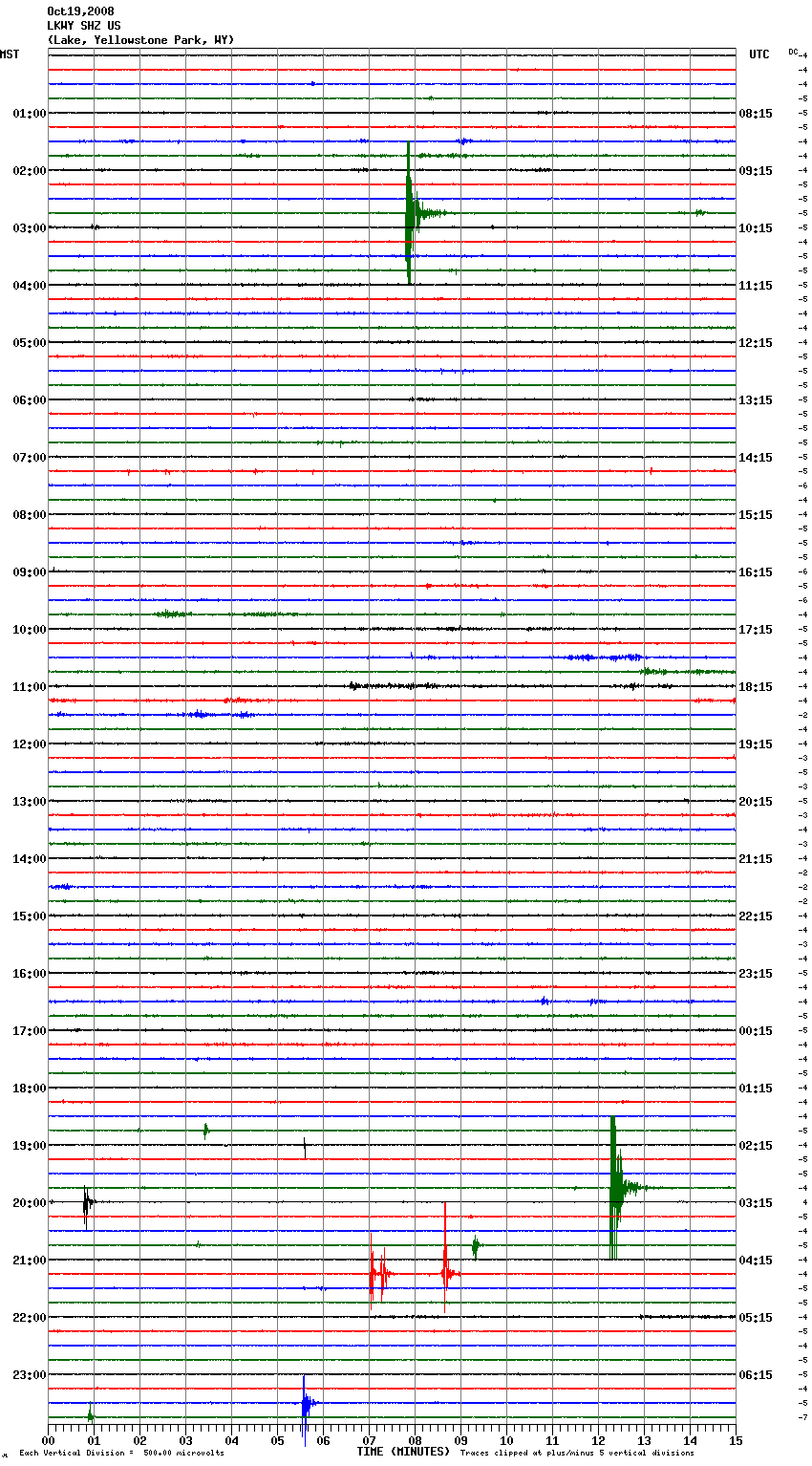Select the 17:00 MST time label
812x1466 pixels.
30,1031
